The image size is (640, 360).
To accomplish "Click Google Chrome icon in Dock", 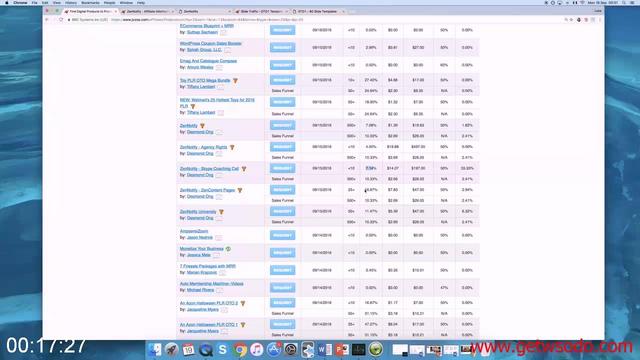I will [240, 349].
